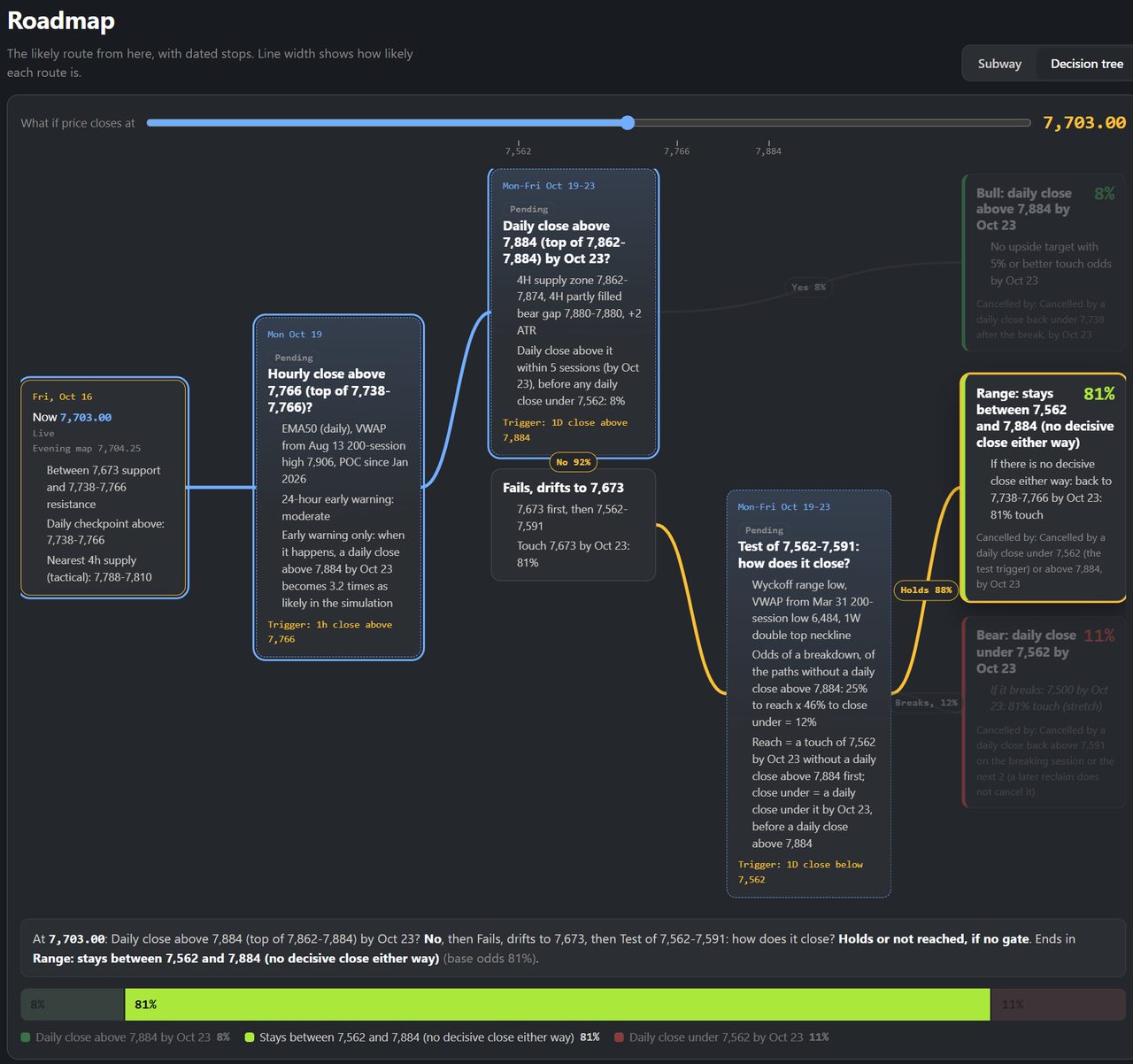
Task: Click Pending badge on Daily close above 7,884 card
Action: (529, 210)
